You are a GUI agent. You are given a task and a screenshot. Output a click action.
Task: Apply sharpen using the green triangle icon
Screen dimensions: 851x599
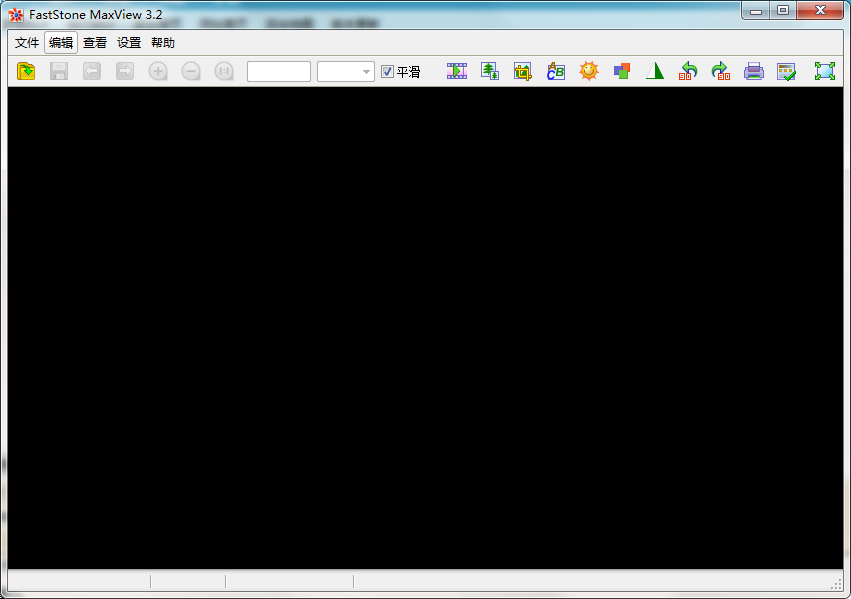pyautogui.click(x=655, y=71)
